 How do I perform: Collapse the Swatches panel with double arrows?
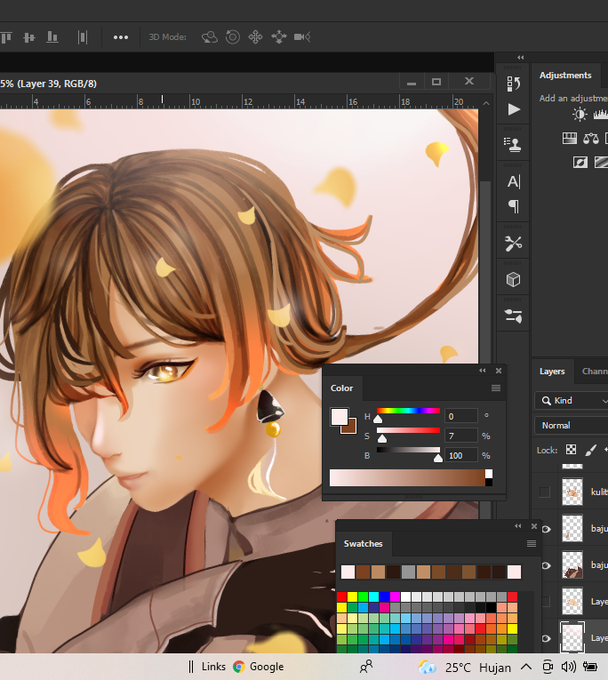[518, 526]
